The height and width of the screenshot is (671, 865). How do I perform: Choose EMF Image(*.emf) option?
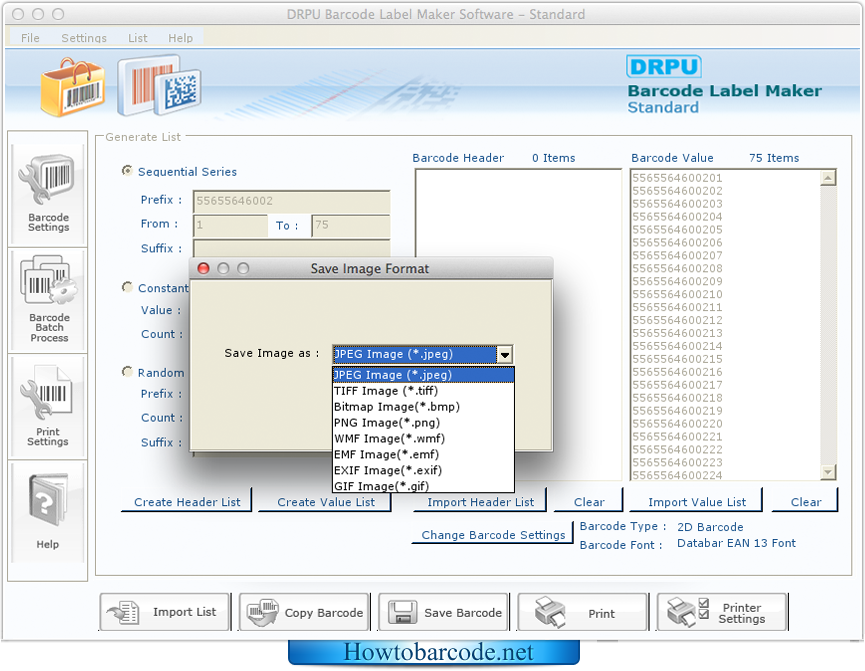(x=423, y=455)
